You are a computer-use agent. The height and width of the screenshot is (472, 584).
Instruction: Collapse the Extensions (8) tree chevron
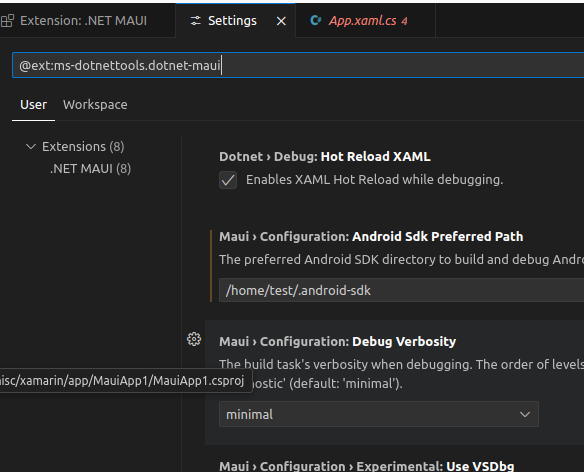31,146
